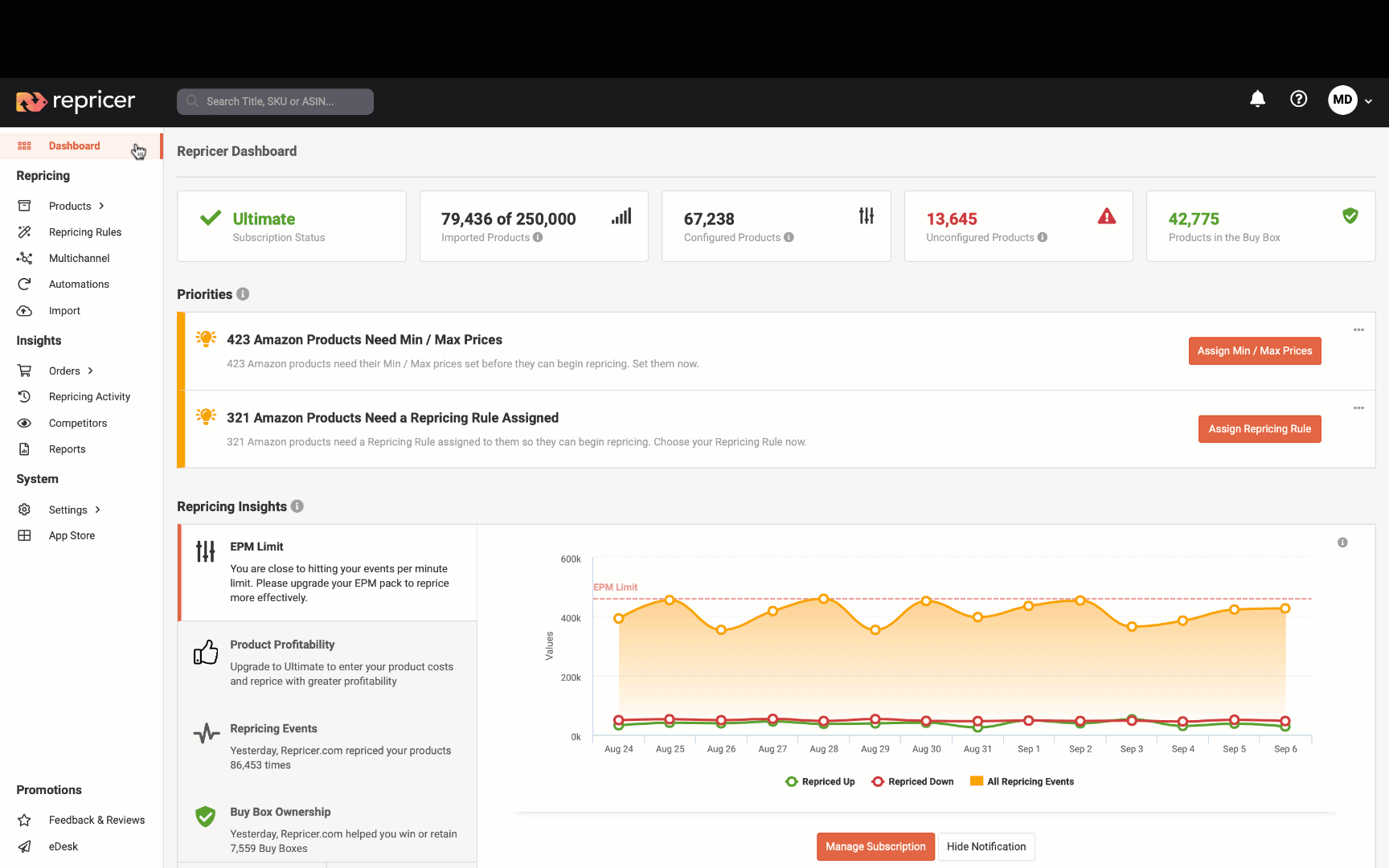Open options menu for Repricing Rule priority
This screenshot has width=1389, height=868.
[1358, 408]
